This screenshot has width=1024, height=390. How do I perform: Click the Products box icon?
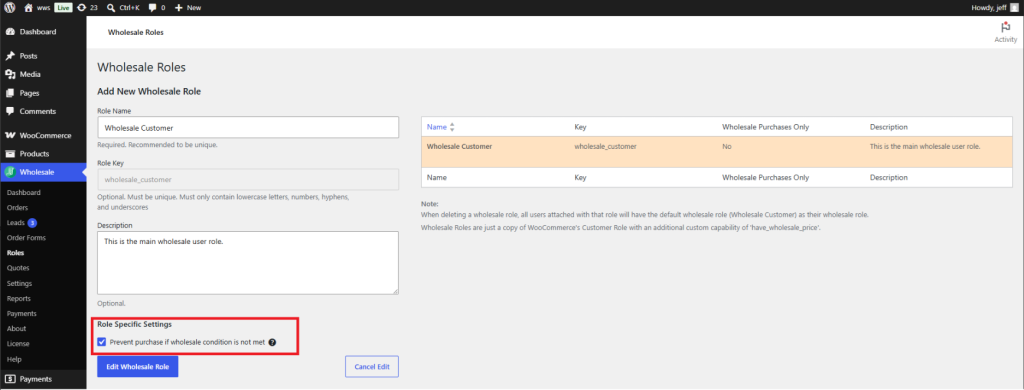pyautogui.click(x=10, y=154)
